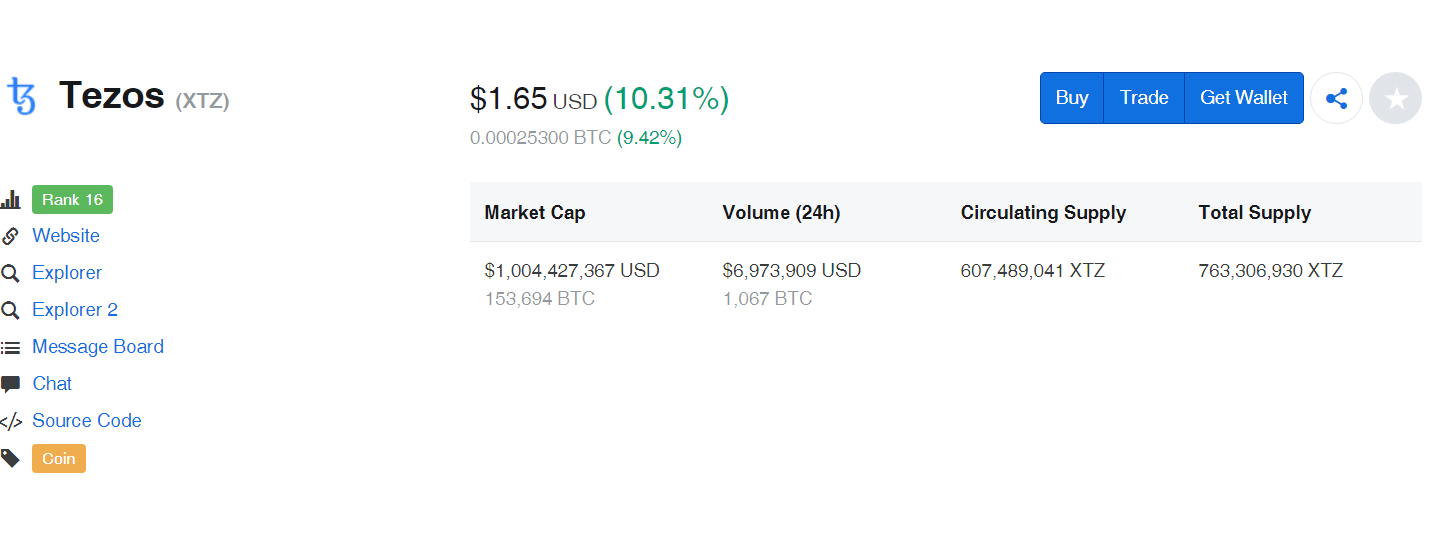Screen dimensions: 1442x537
Task: Click the Tezos logo icon
Action: [21, 97]
